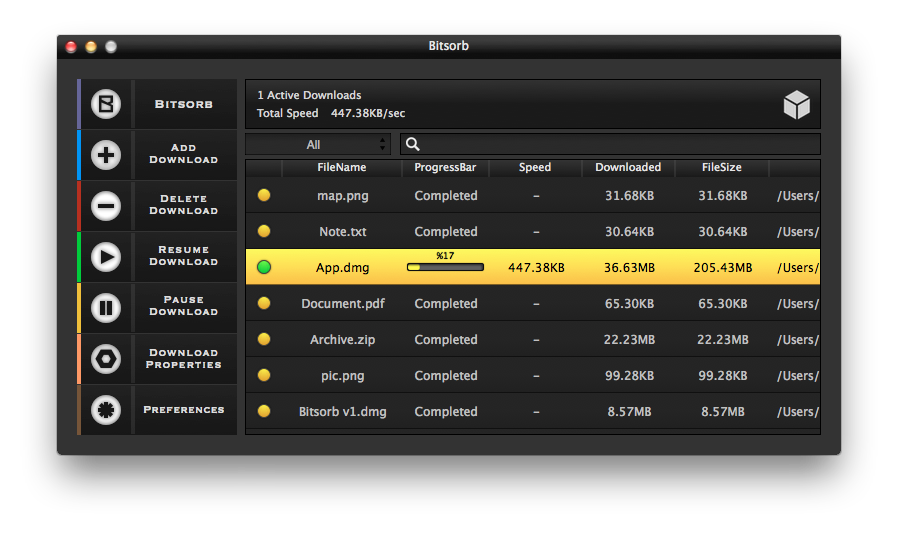Sort by the FileSize column header

click(722, 167)
